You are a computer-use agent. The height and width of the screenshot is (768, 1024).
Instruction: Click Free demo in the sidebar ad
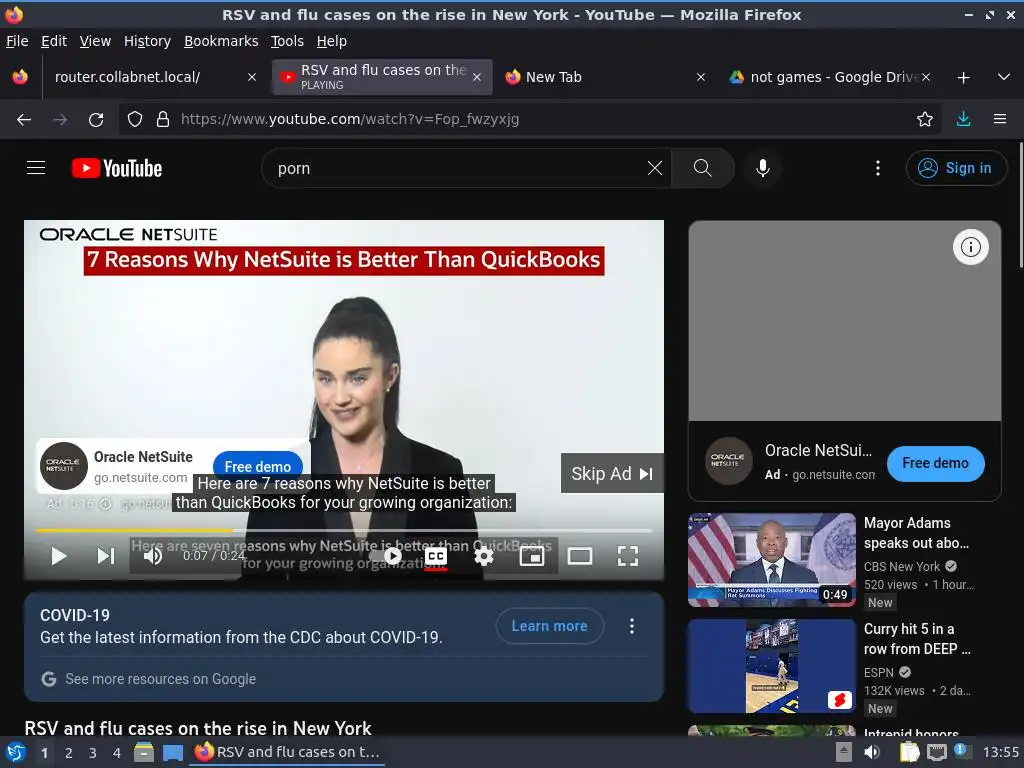(935, 463)
